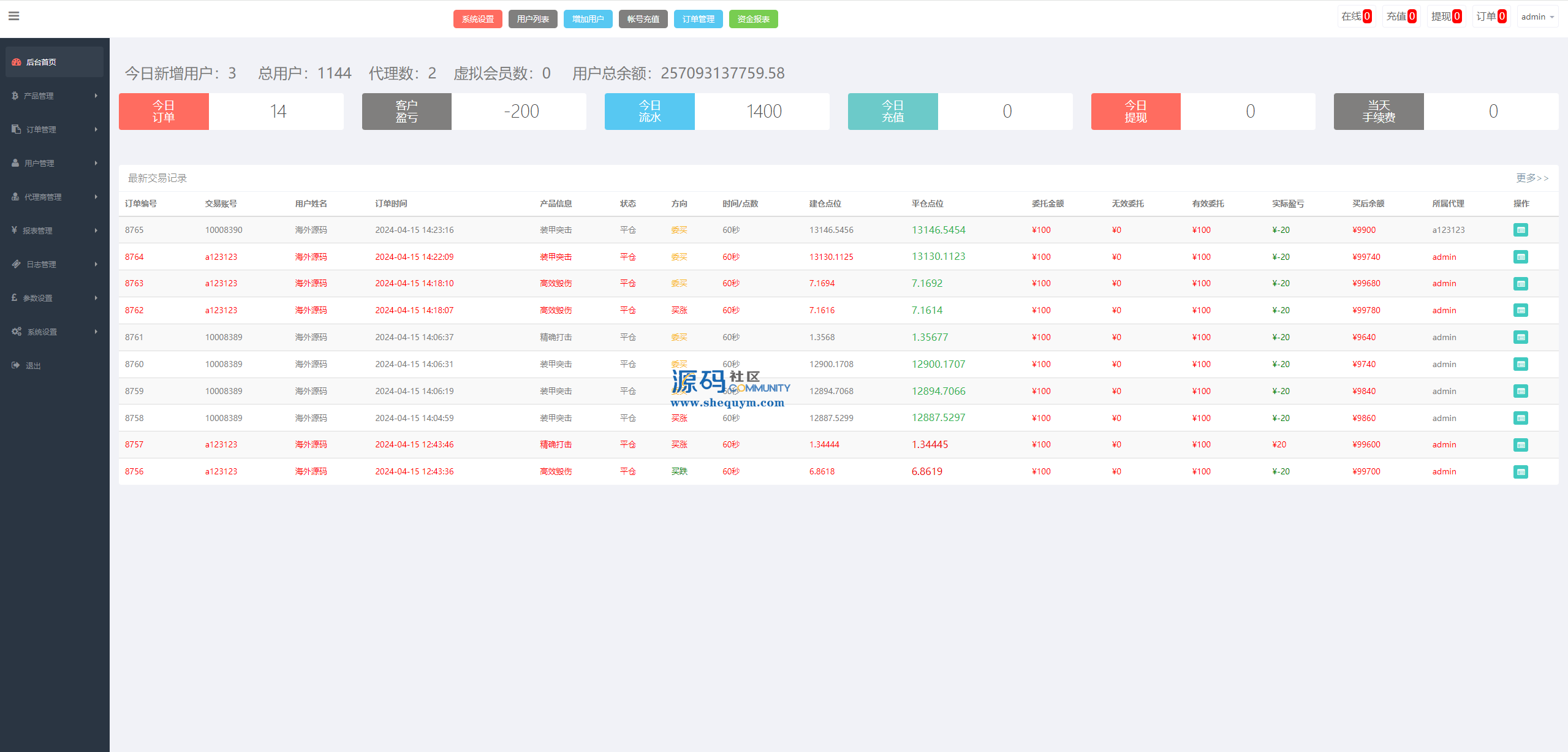This screenshot has width=1568, height=752.
Task: Click the 今日充值 stat card
Action: (x=960, y=112)
